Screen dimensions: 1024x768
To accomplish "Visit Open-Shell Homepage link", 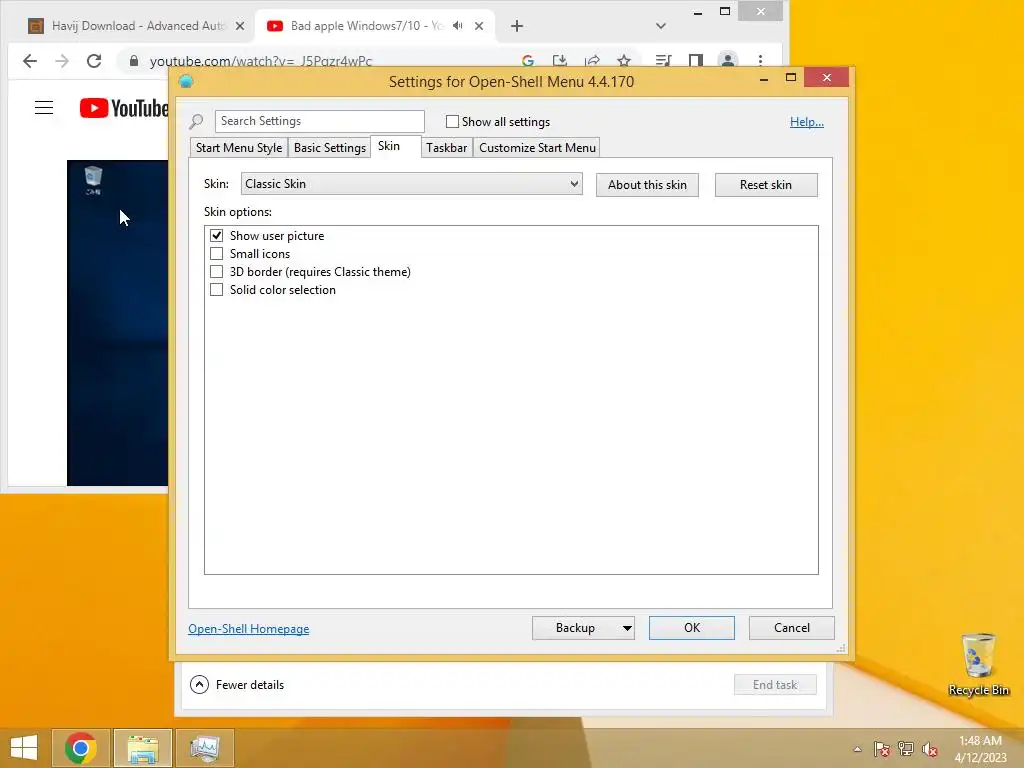I will point(249,629).
